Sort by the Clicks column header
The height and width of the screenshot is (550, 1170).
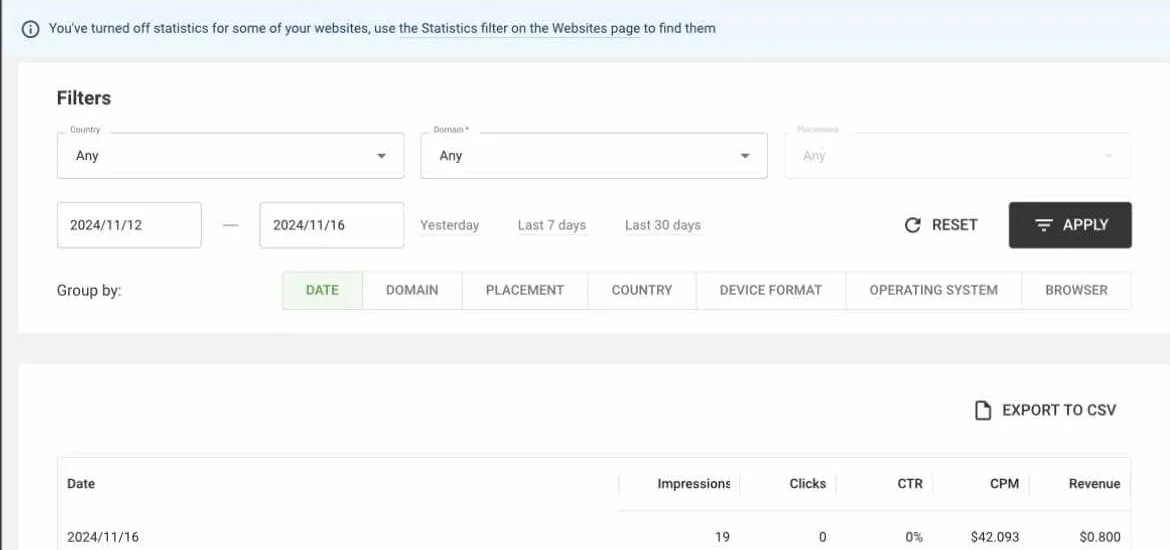pyautogui.click(x=807, y=484)
